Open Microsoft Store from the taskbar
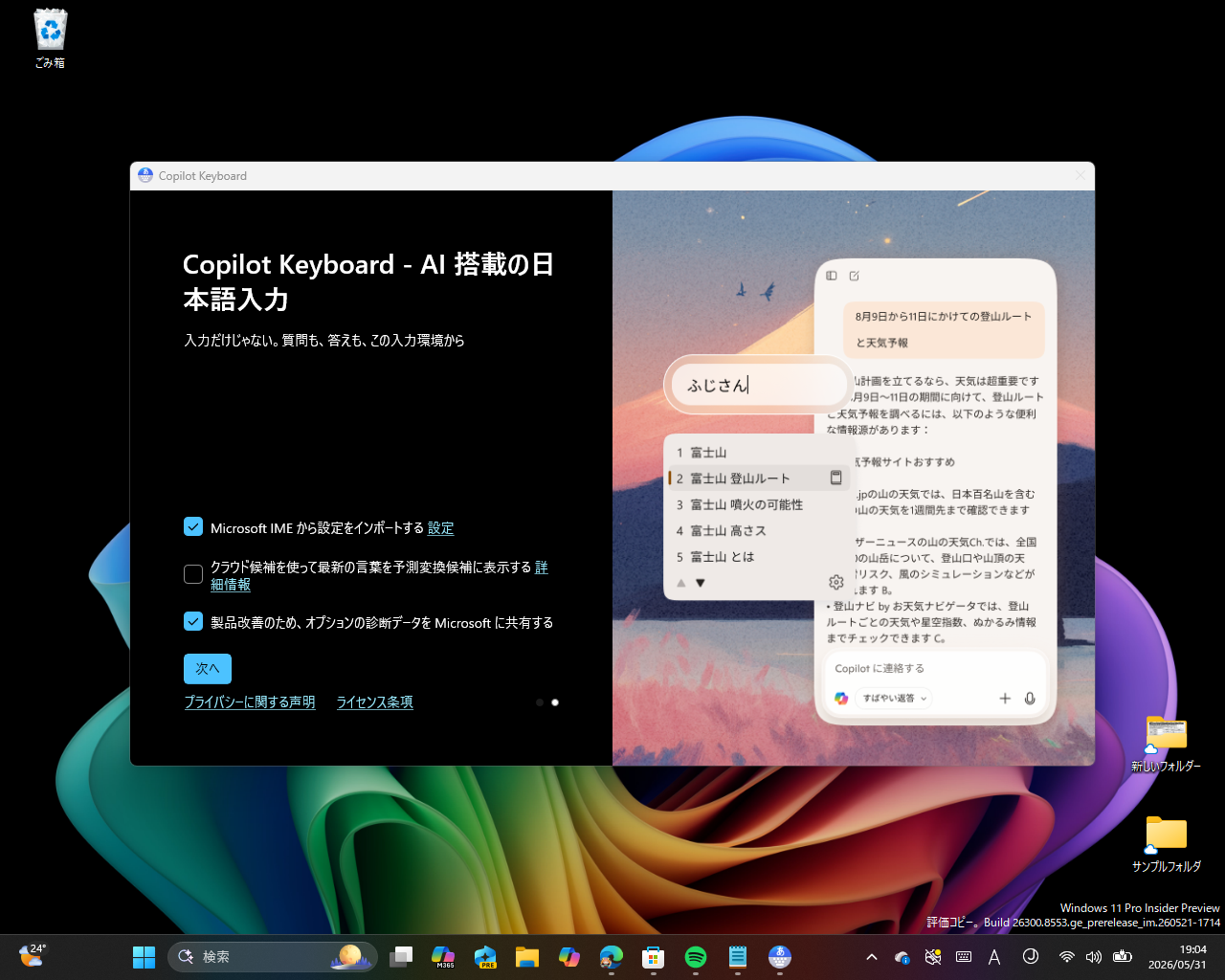Image resolution: width=1225 pixels, height=980 pixels. pyautogui.click(x=654, y=956)
